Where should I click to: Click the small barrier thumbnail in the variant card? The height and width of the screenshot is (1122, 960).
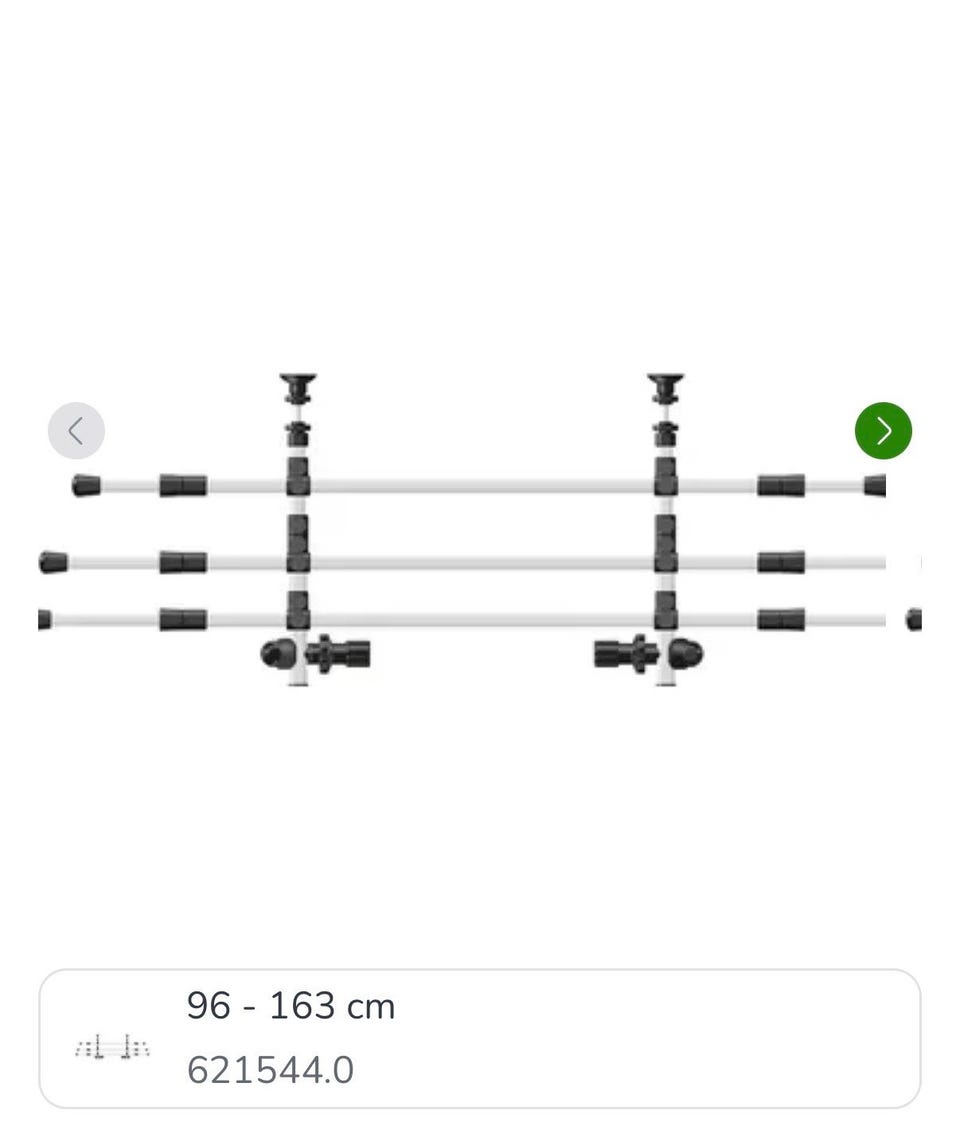[112, 1047]
